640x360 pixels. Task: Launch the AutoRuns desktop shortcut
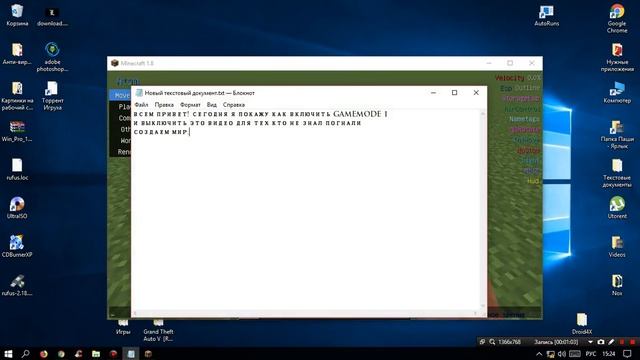click(547, 16)
